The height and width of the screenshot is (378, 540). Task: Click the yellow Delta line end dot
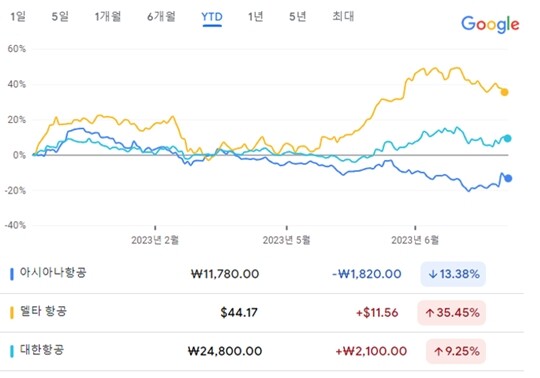point(505,92)
